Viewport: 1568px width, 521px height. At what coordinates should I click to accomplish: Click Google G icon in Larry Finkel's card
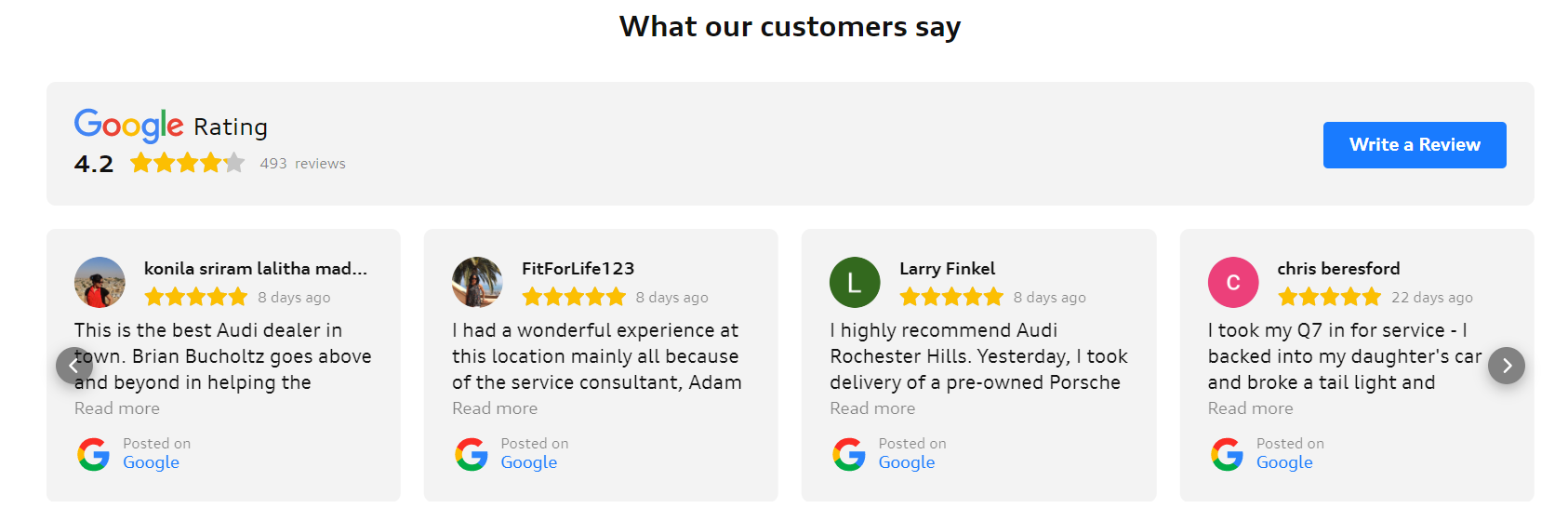point(849,454)
